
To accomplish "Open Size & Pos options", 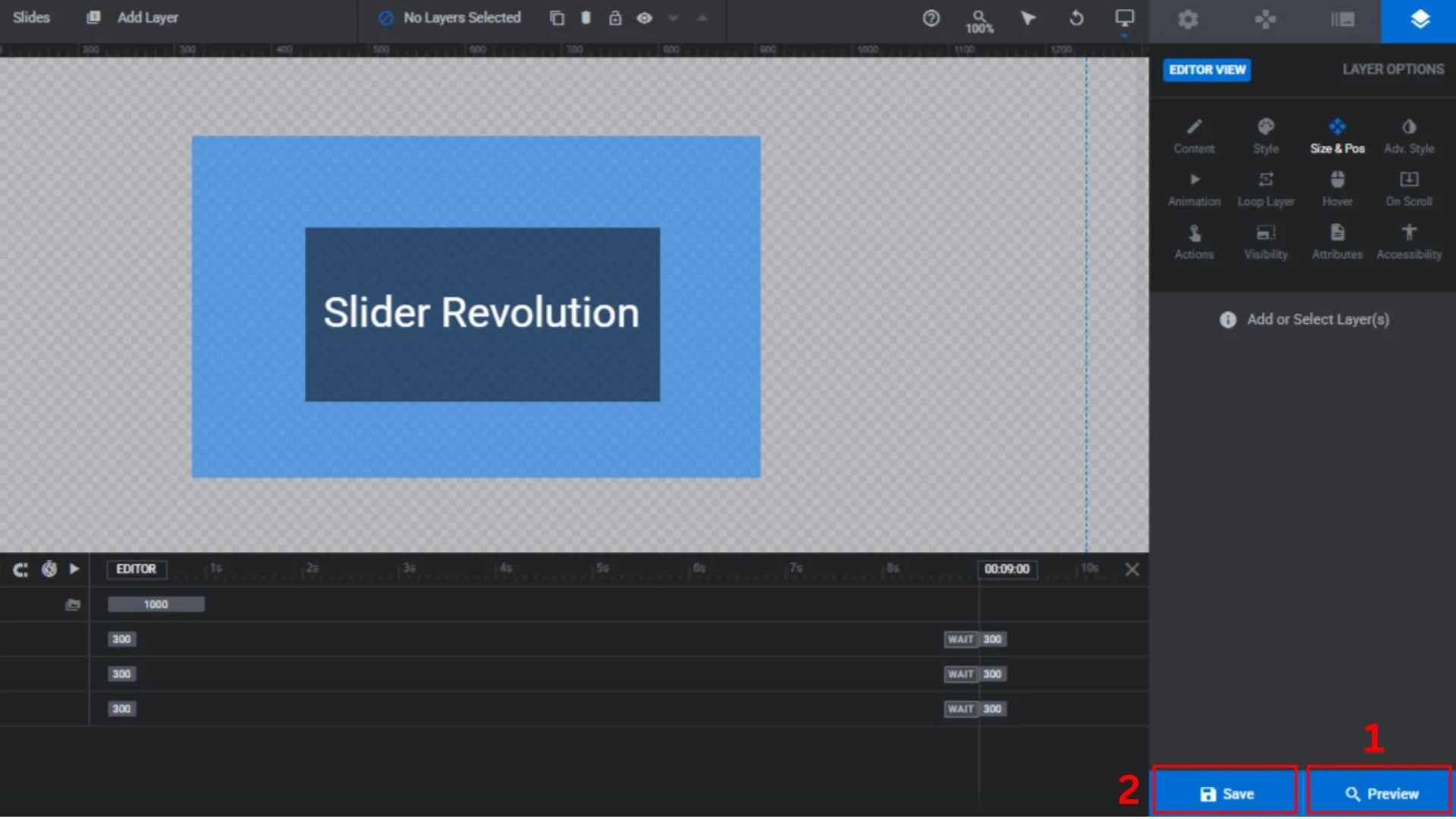I will (1337, 136).
